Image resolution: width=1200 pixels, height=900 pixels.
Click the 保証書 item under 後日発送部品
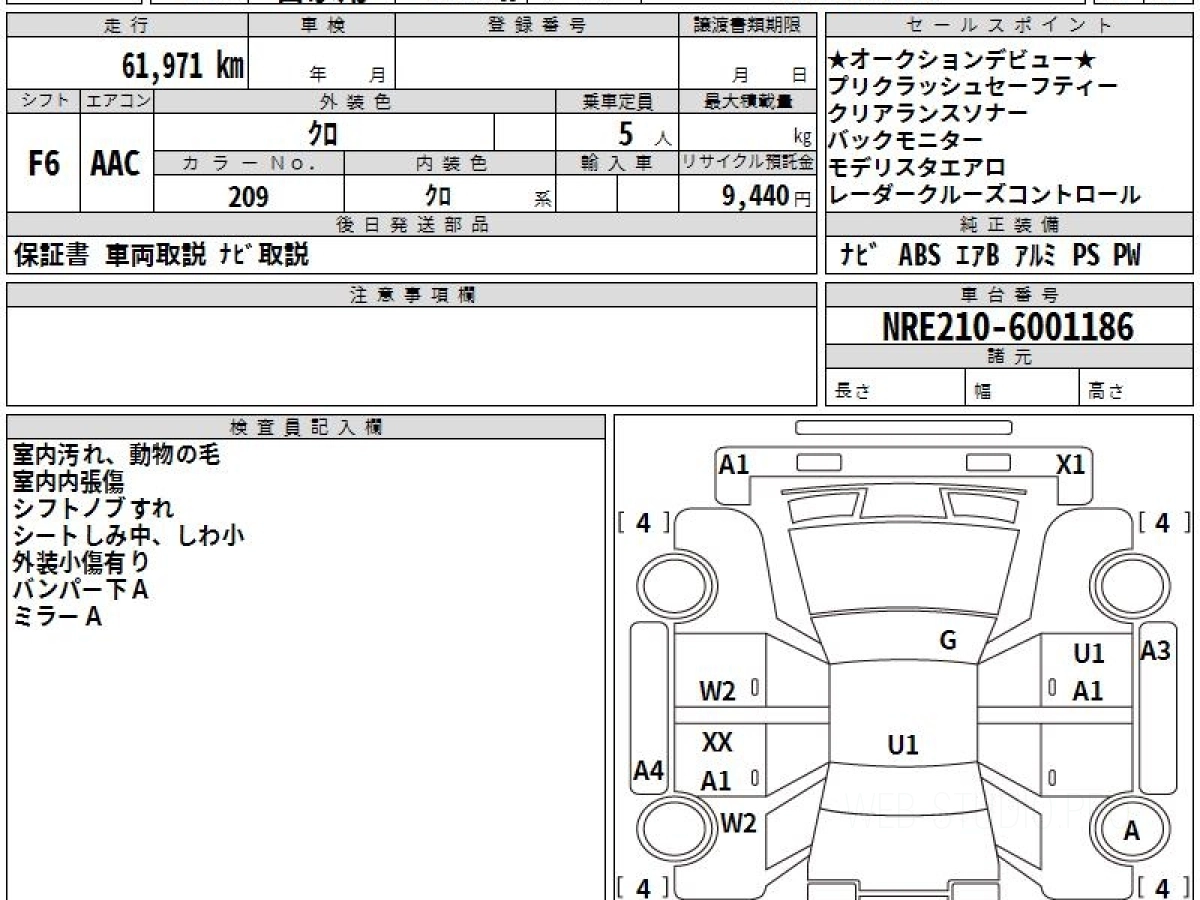pos(52,255)
